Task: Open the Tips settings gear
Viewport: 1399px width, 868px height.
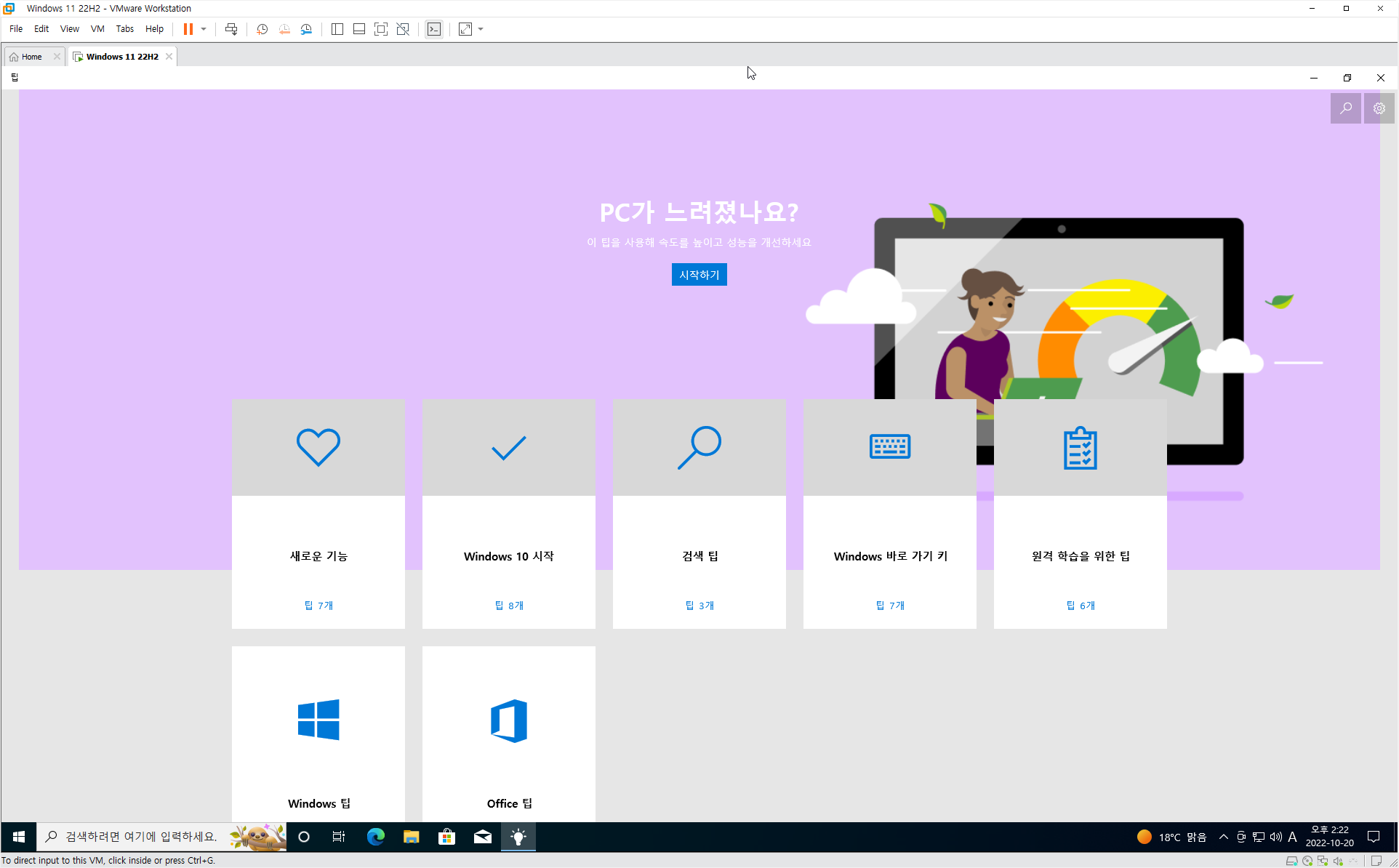Action: 1379,108
